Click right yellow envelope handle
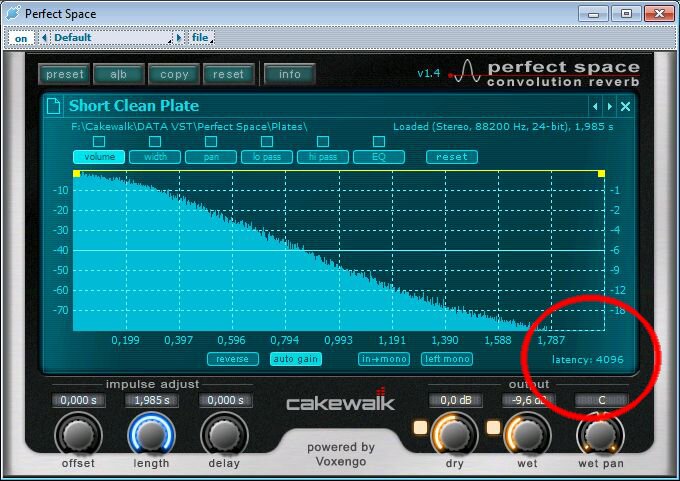Screen dimensions: 680x481 tap(601, 173)
